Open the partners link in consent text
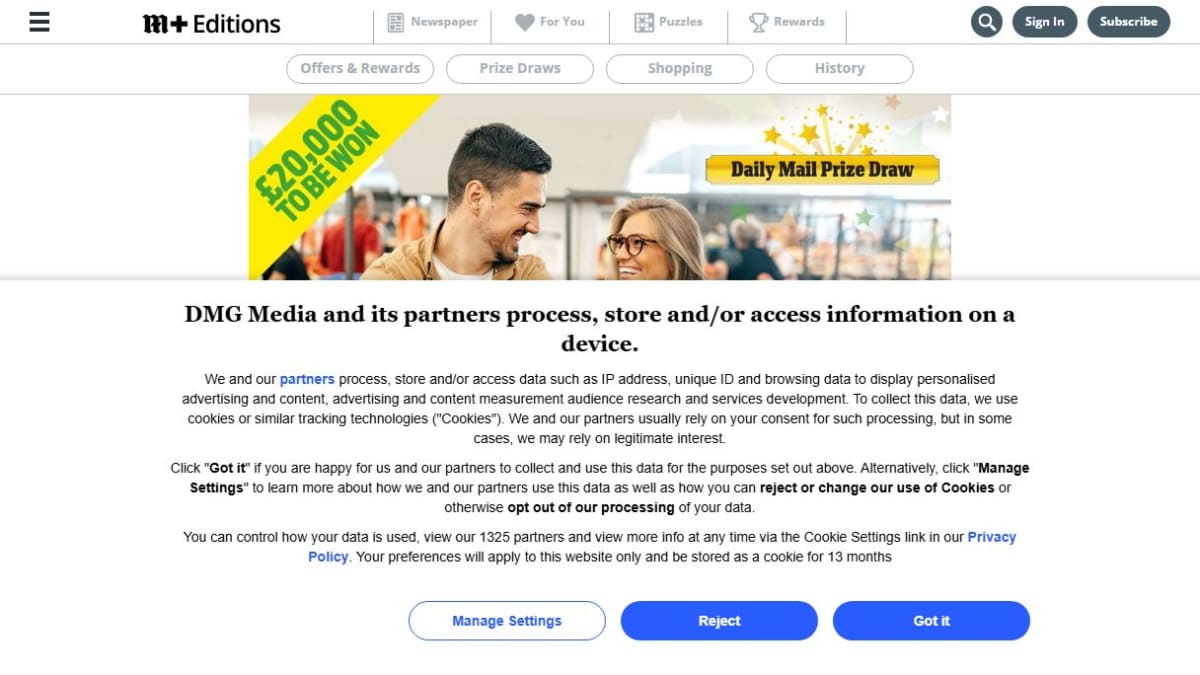 (307, 379)
